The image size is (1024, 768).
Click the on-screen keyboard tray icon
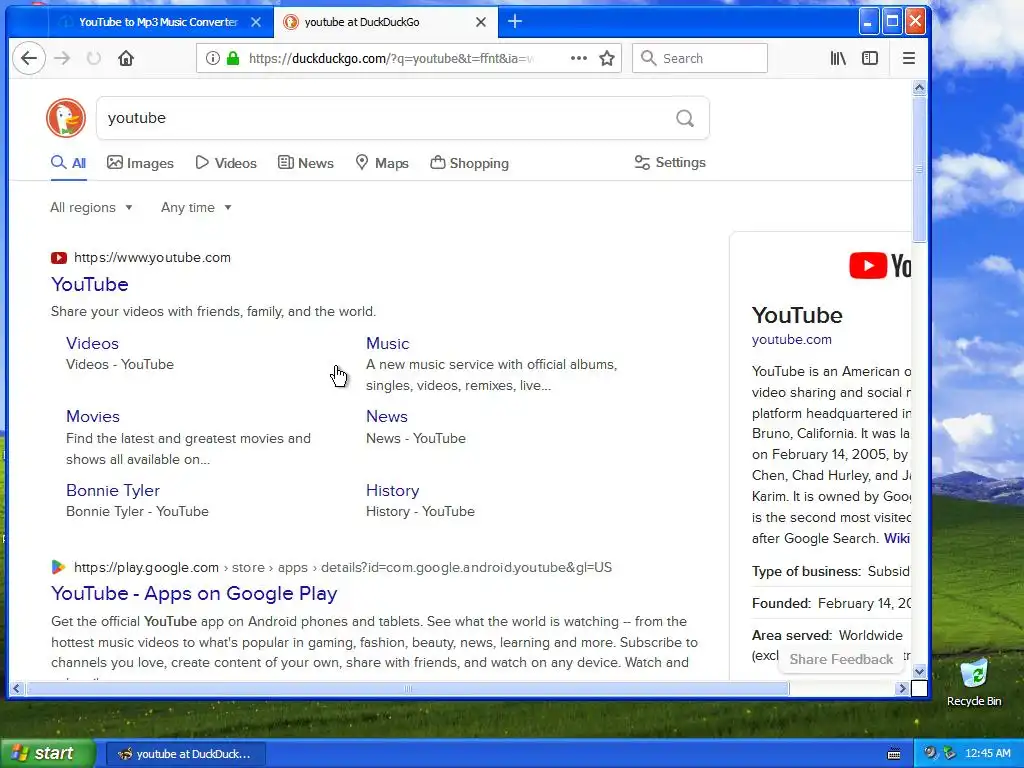(894, 754)
